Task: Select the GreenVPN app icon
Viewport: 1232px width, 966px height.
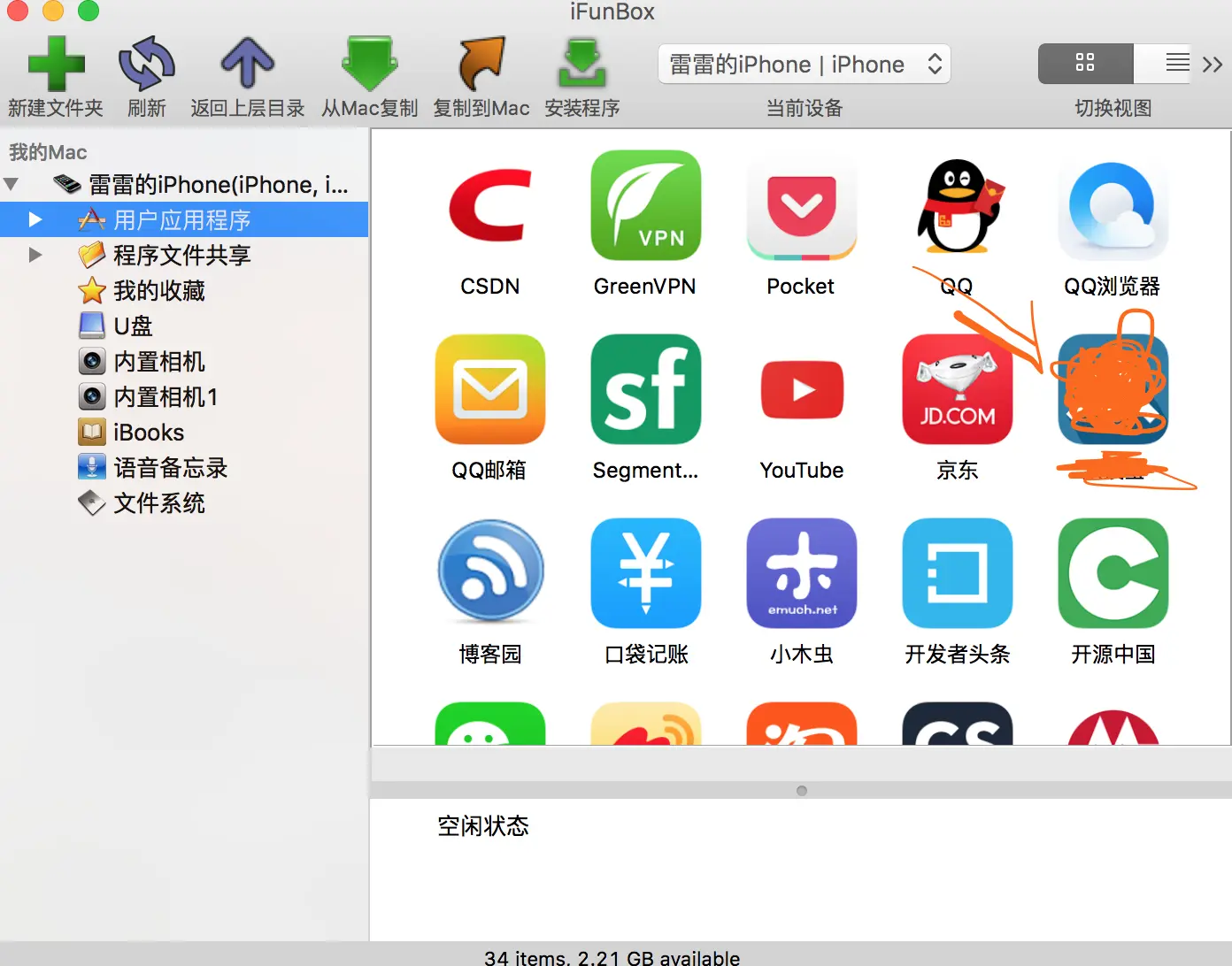Action: pyautogui.click(x=646, y=205)
